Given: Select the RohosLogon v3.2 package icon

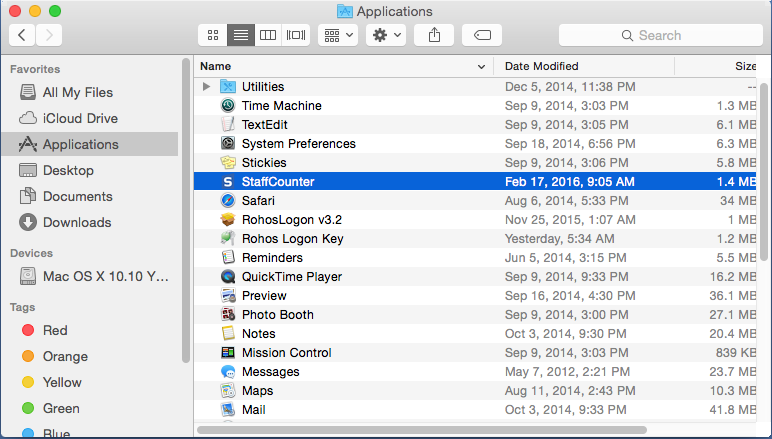Looking at the screenshot, I should pos(227,220).
